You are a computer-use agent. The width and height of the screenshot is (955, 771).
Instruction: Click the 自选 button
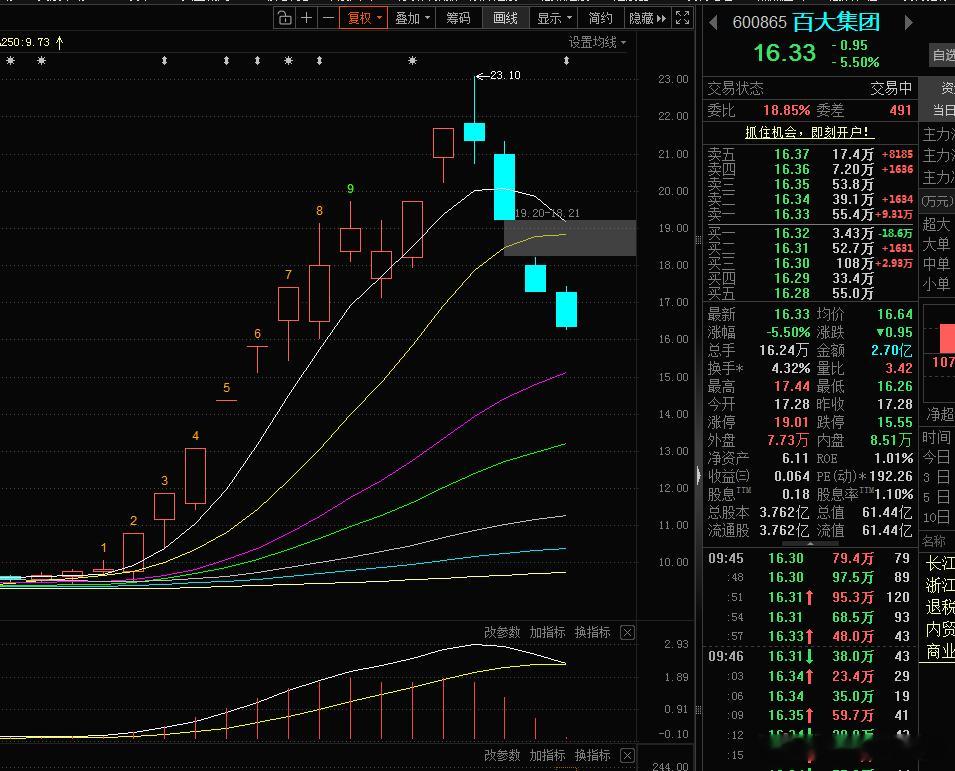point(942,55)
